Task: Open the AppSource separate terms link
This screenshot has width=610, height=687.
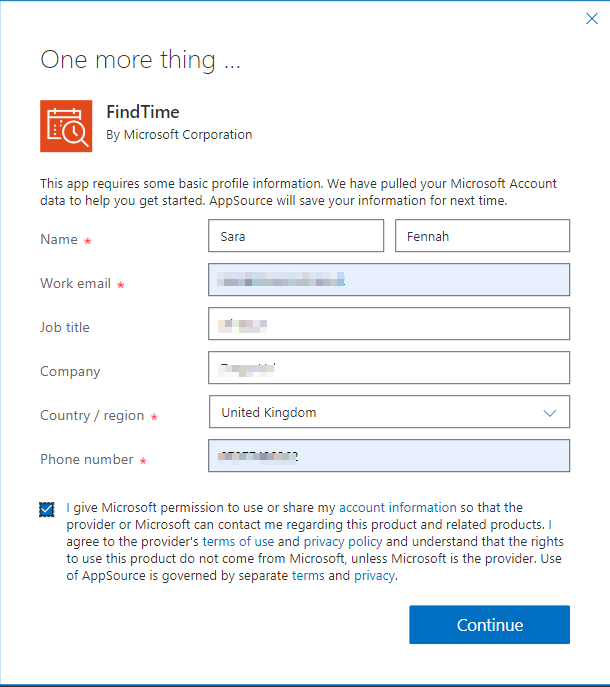Action: click(x=307, y=576)
